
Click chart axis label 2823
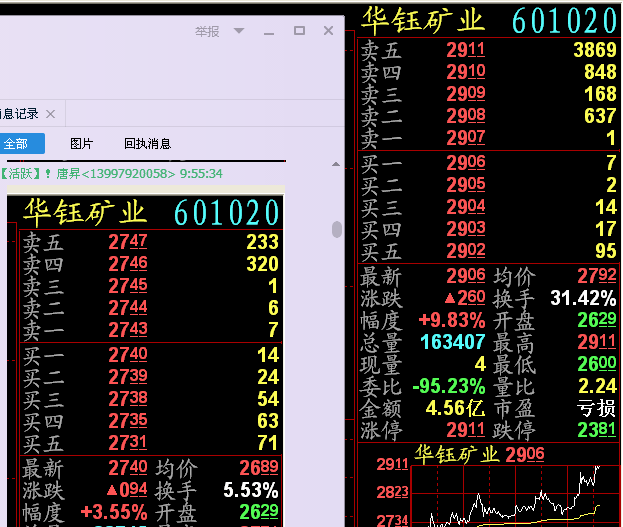click(x=392, y=492)
